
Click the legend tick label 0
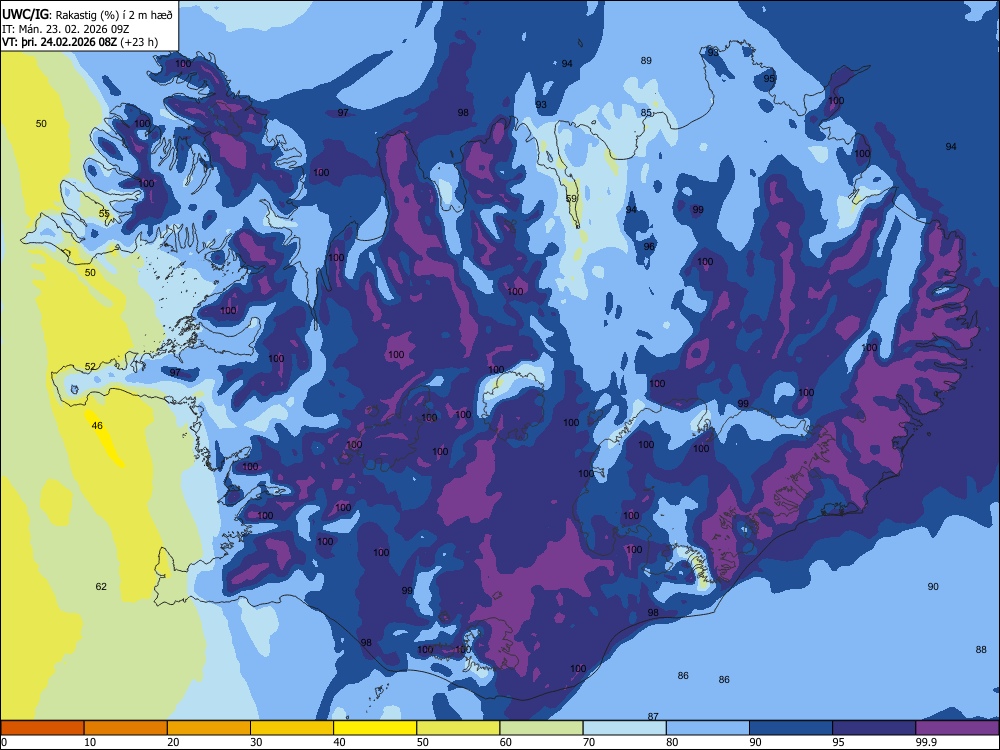4,742
